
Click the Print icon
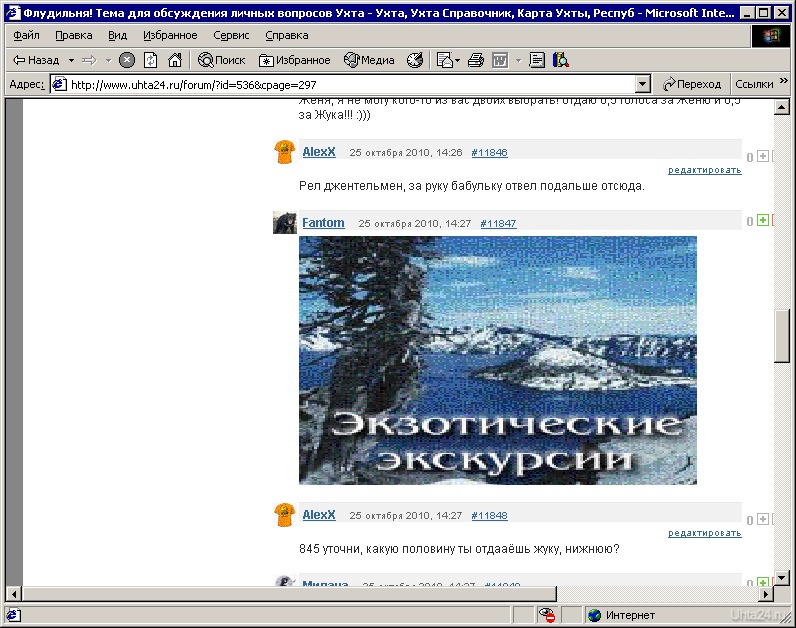[x=476, y=60]
